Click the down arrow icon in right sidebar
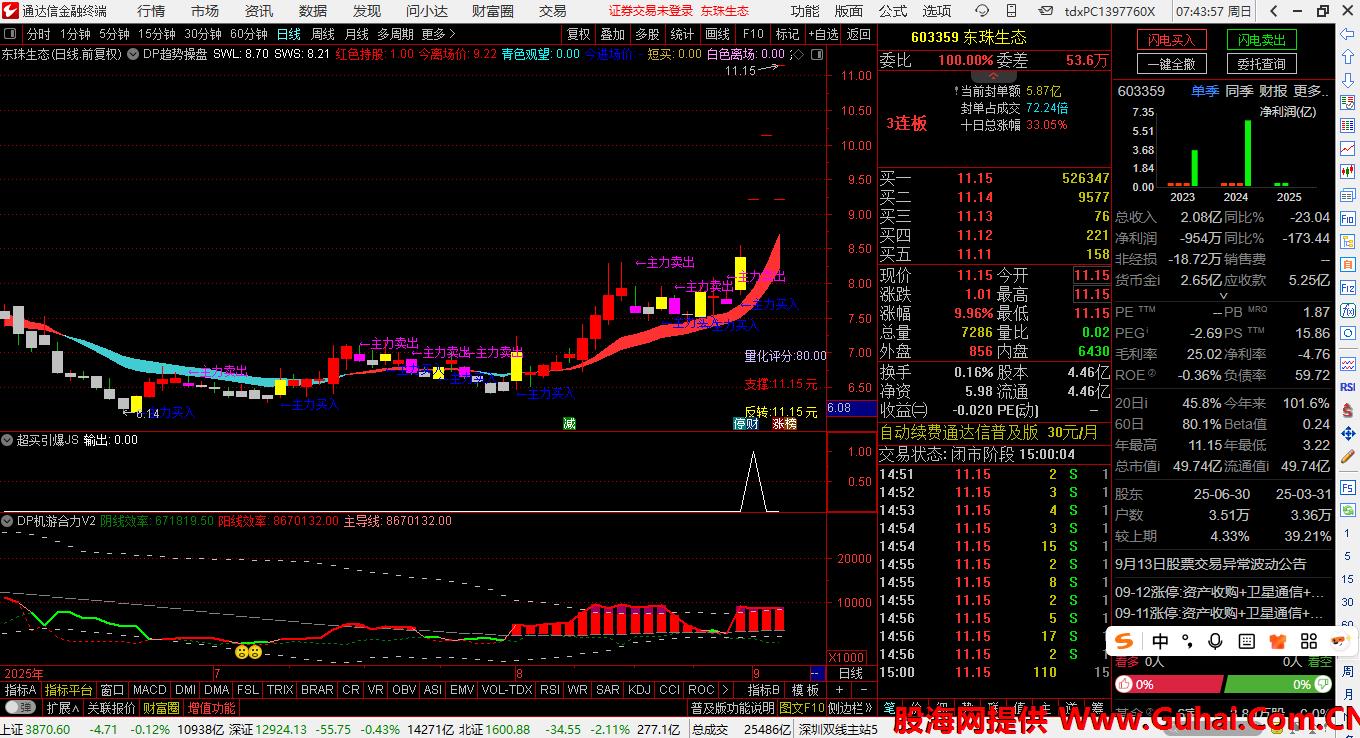1360x738 pixels. (x=1346, y=80)
